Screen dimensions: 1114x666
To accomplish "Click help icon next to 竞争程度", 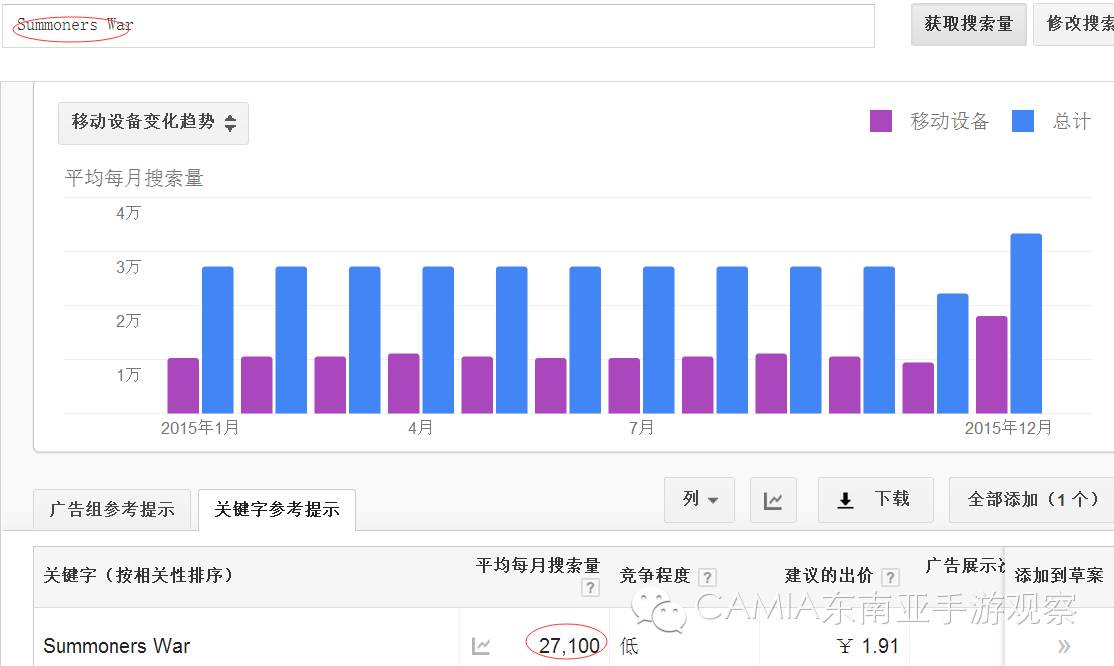I will (x=707, y=577).
